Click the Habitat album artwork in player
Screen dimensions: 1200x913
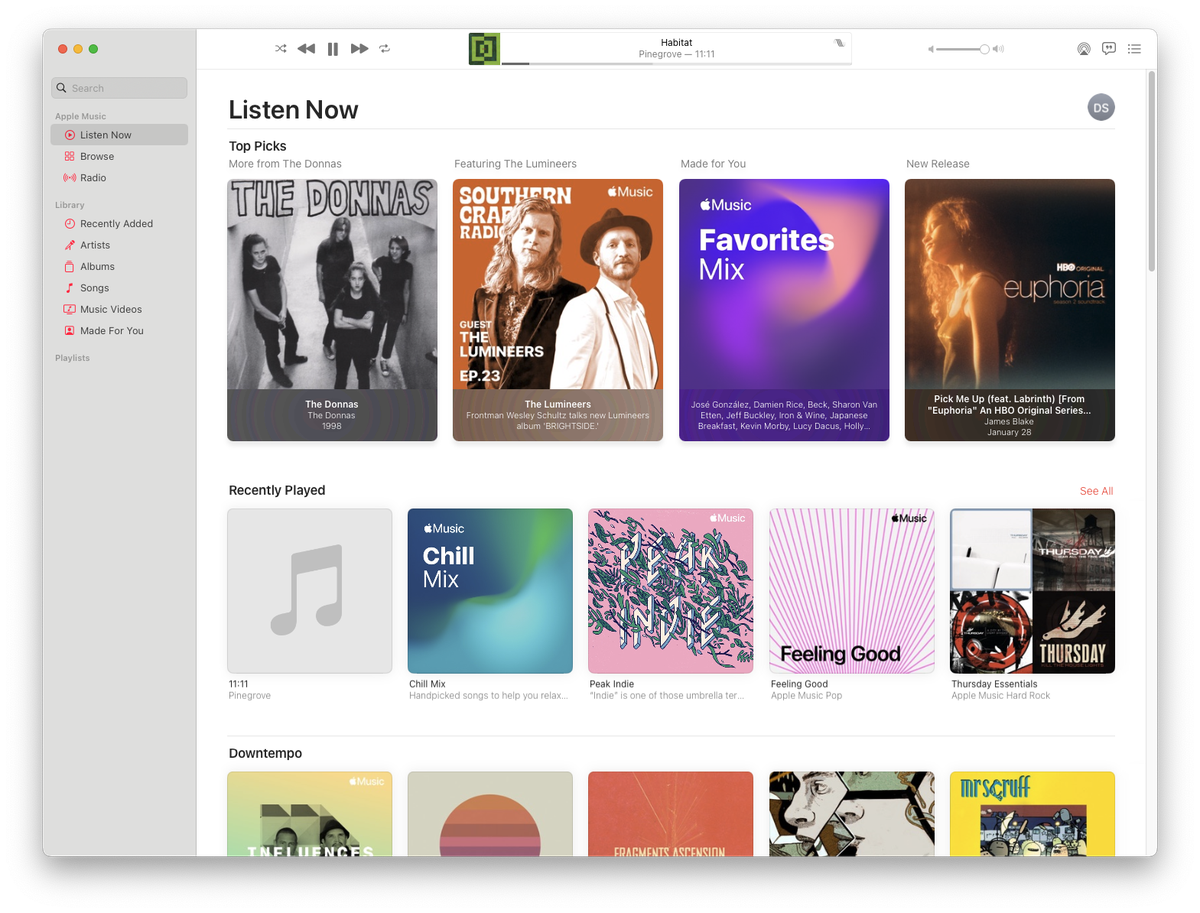[484, 49]
